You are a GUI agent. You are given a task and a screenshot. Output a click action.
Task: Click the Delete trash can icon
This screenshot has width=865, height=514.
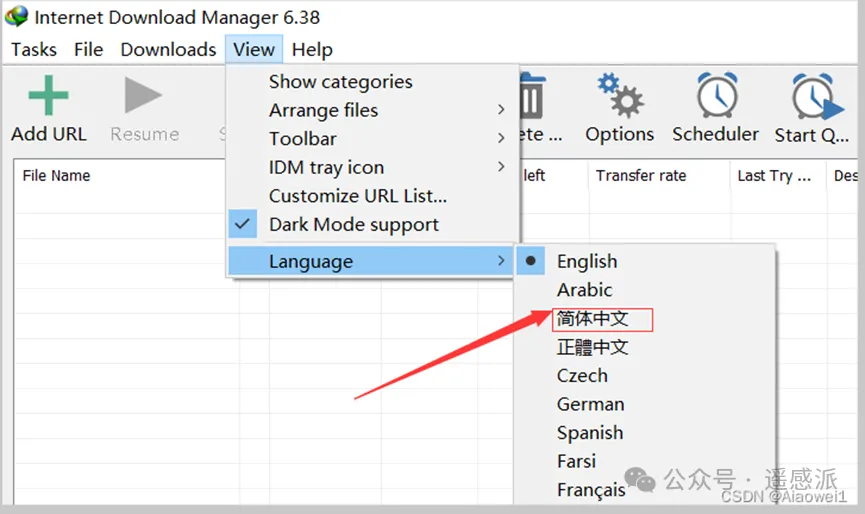pyautogui.click(x=532, y=96)
